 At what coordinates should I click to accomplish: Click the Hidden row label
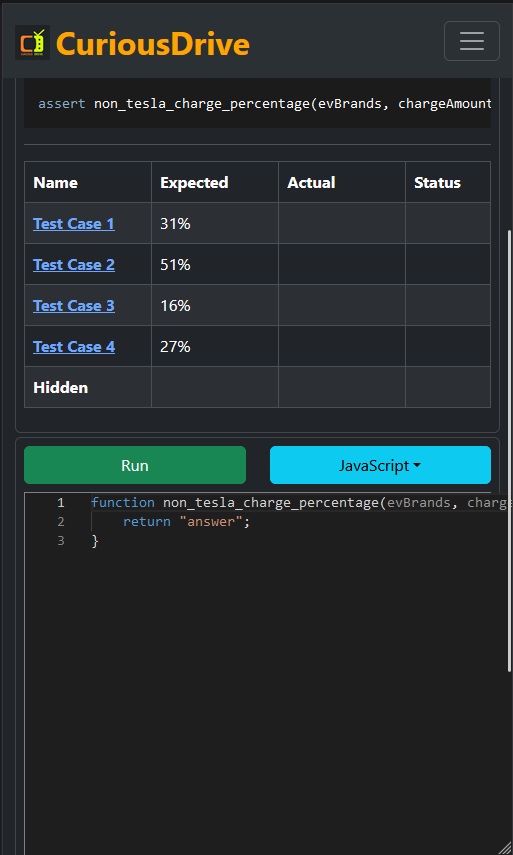(x=61, y=387)
